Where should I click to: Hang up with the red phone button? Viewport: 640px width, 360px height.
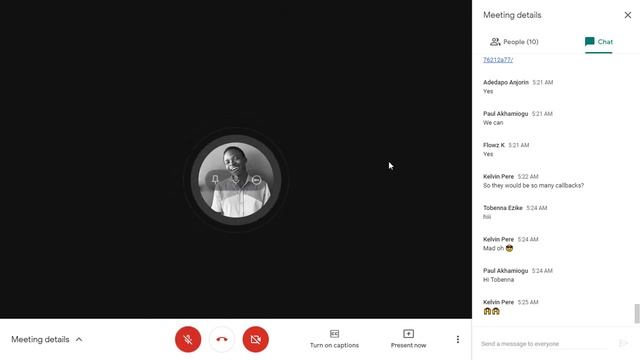click(x=222, y=339)
